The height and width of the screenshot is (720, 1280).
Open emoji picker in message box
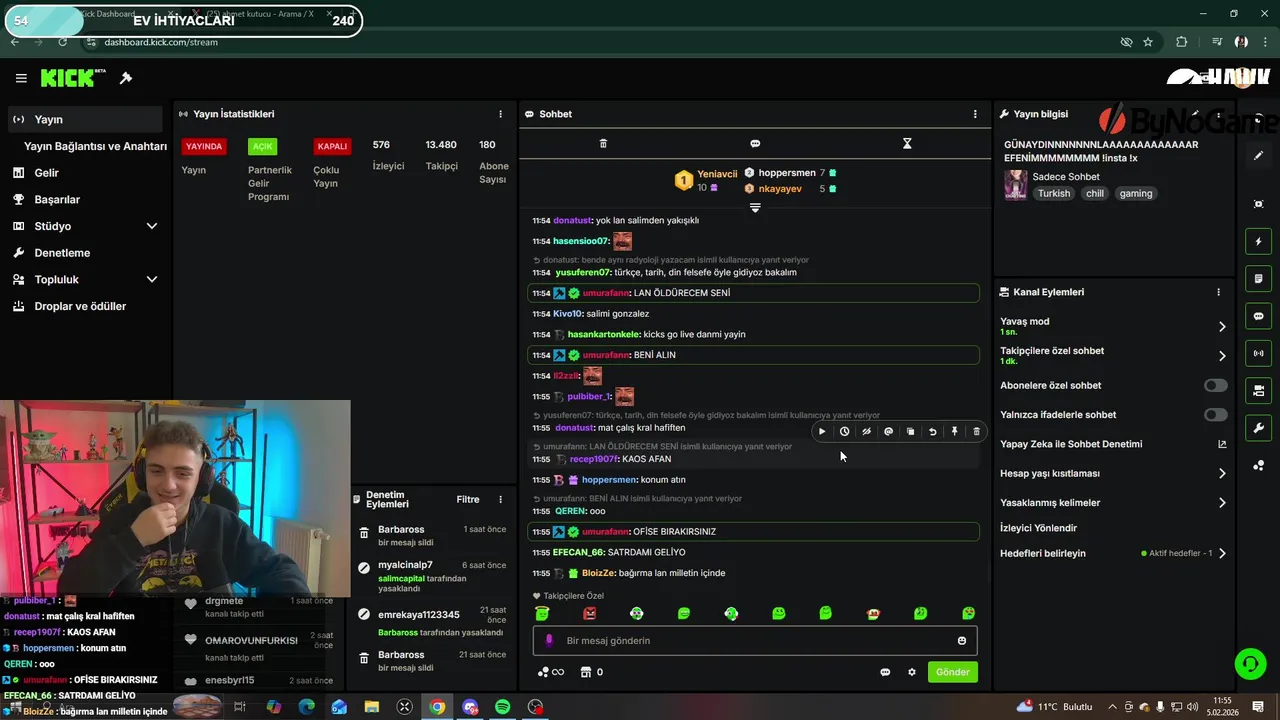tap(962, 641)
